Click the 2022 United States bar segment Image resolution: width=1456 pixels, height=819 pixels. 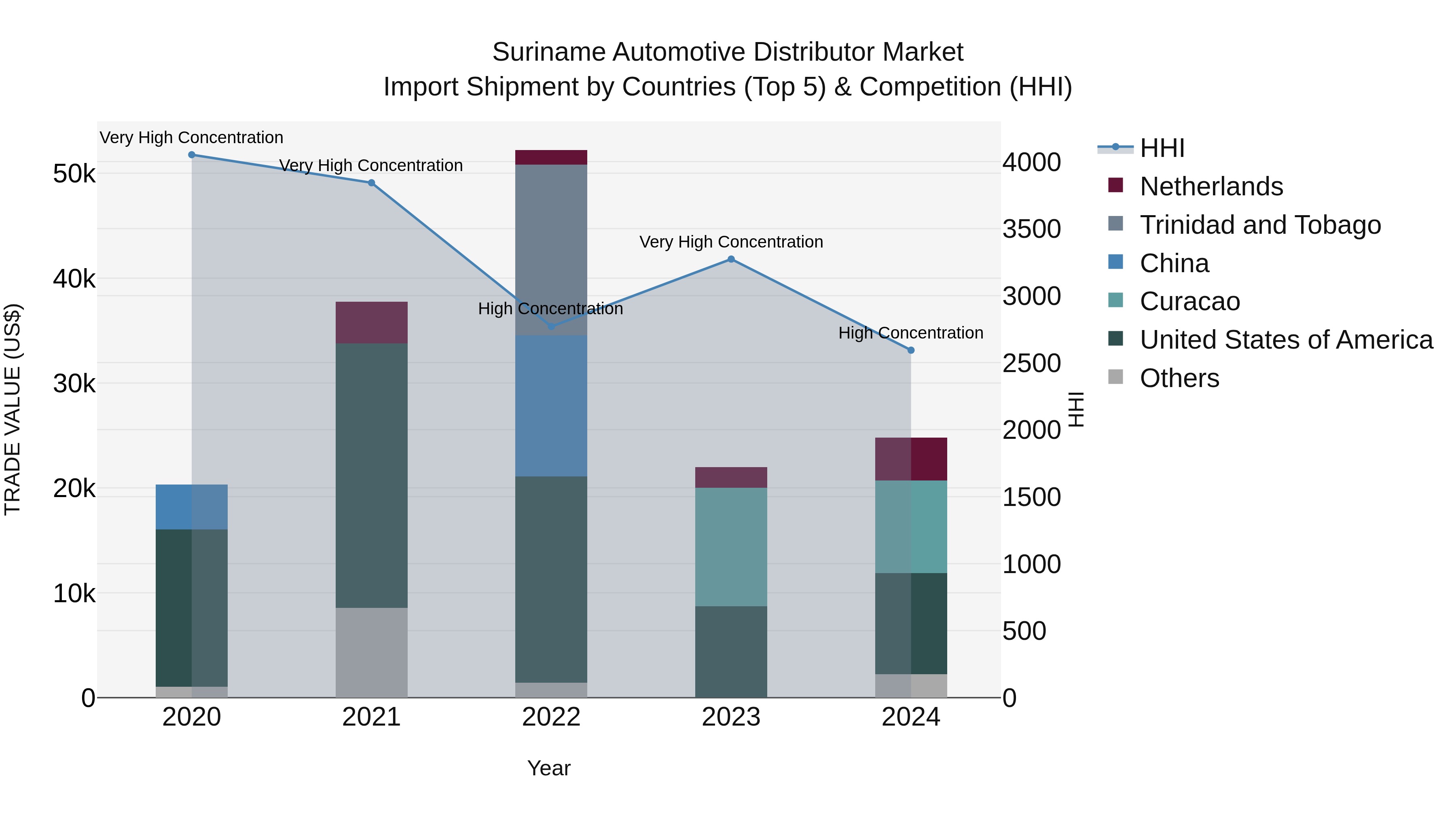click(551, 579)
